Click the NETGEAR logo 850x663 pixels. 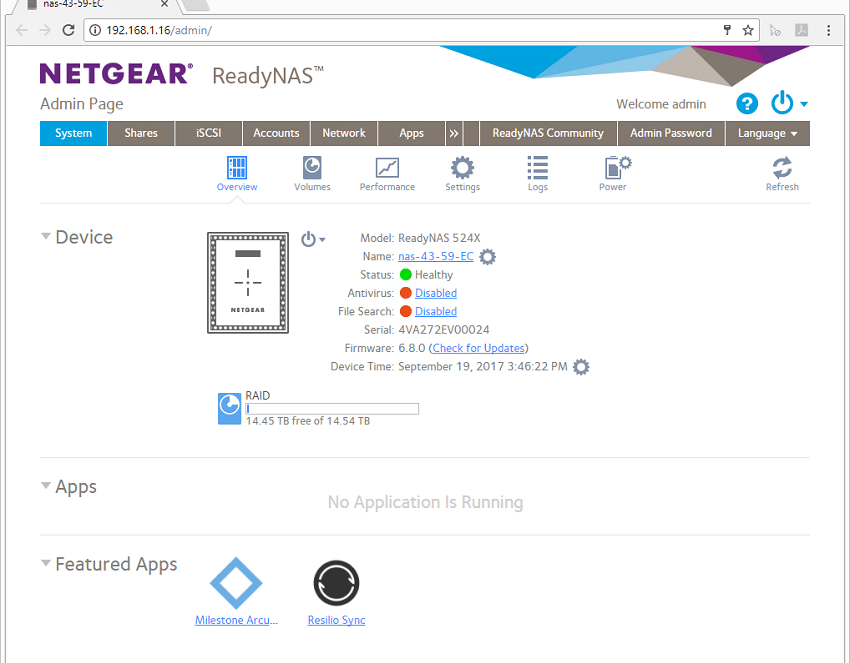click(116, 74)
